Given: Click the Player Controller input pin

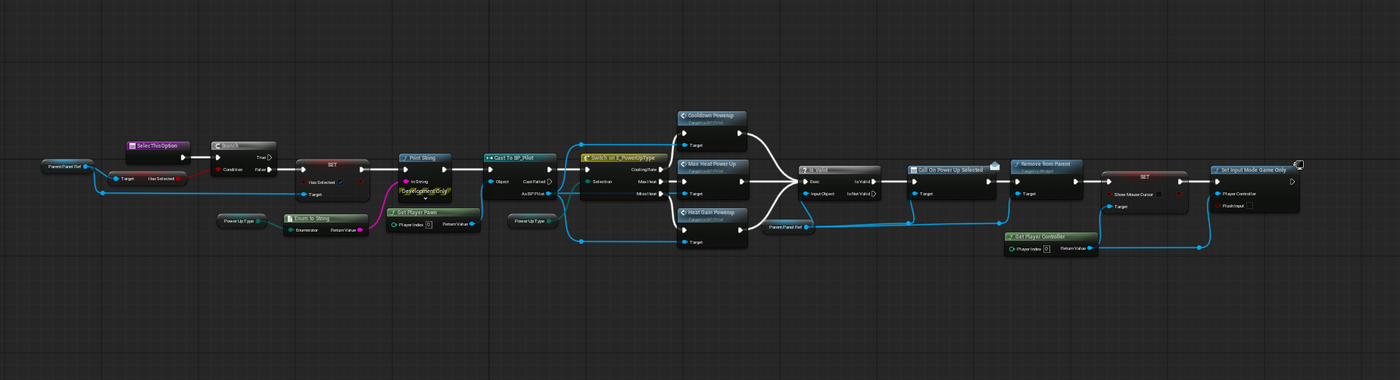Looking at the screenshot, I should click(x=1218, y=194).
